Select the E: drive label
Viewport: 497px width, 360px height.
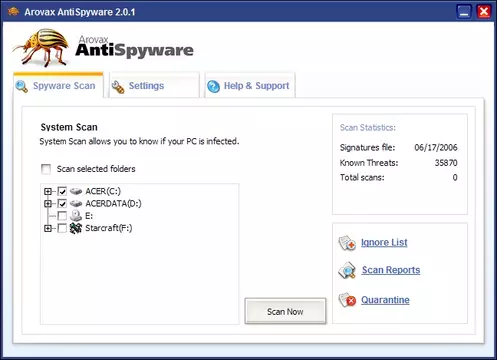[89, 216]
